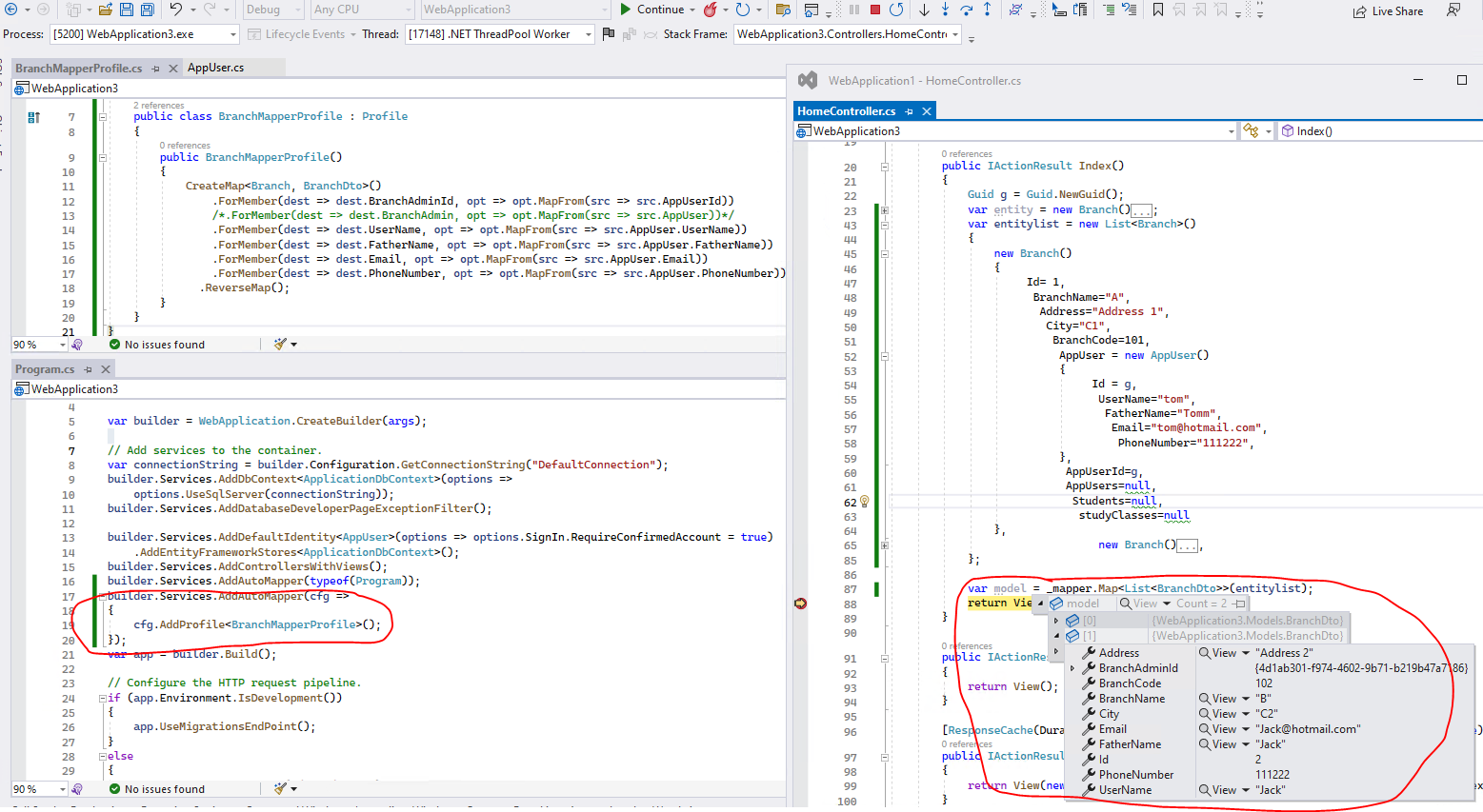Image resolution: width=1483 pixels, height=812 pixels.
Task: Save current file with single floppy icon
Action: pos(127,10)
